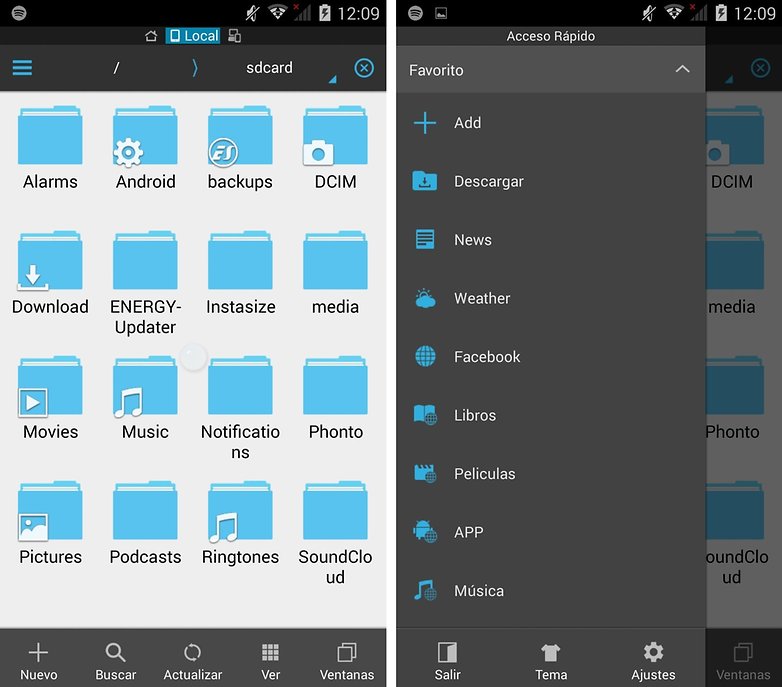782x687 pixels.
Task: Tap the home icon in top tab bar
Action: pos(151,36)
